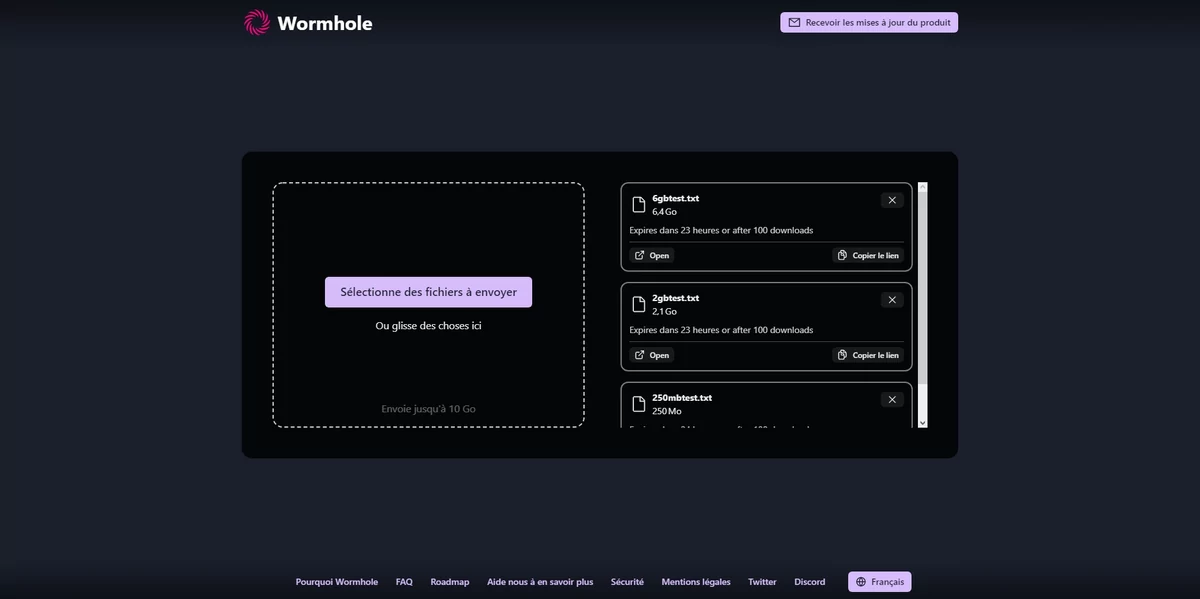Open the 6gbtest.txt share link
Image resolution: width=1200 pixels, height=599 pixels.
coord(652,255)
